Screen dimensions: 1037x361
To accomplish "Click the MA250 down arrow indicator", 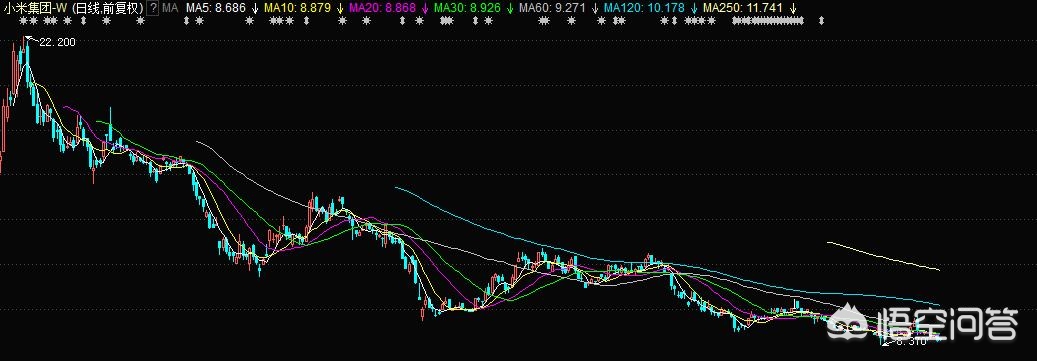I will (x=792, y=9).
